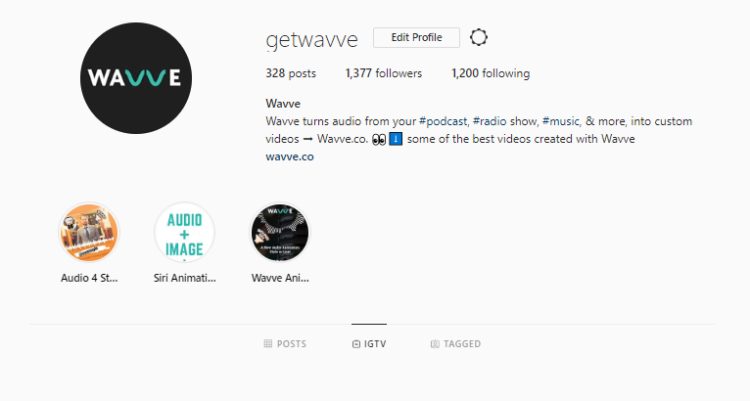Screen dimensions: 750x401
Task: Open the Wavve Ani... highlight circle
Action: coord(280,233)
